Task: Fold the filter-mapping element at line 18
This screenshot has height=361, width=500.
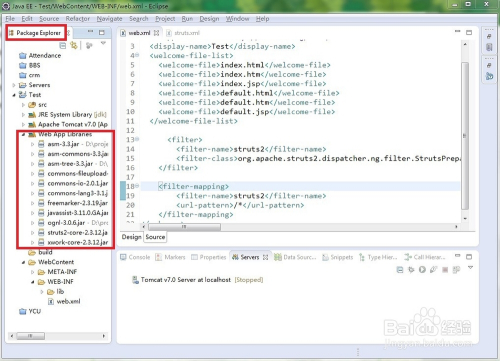Action: 137,186
